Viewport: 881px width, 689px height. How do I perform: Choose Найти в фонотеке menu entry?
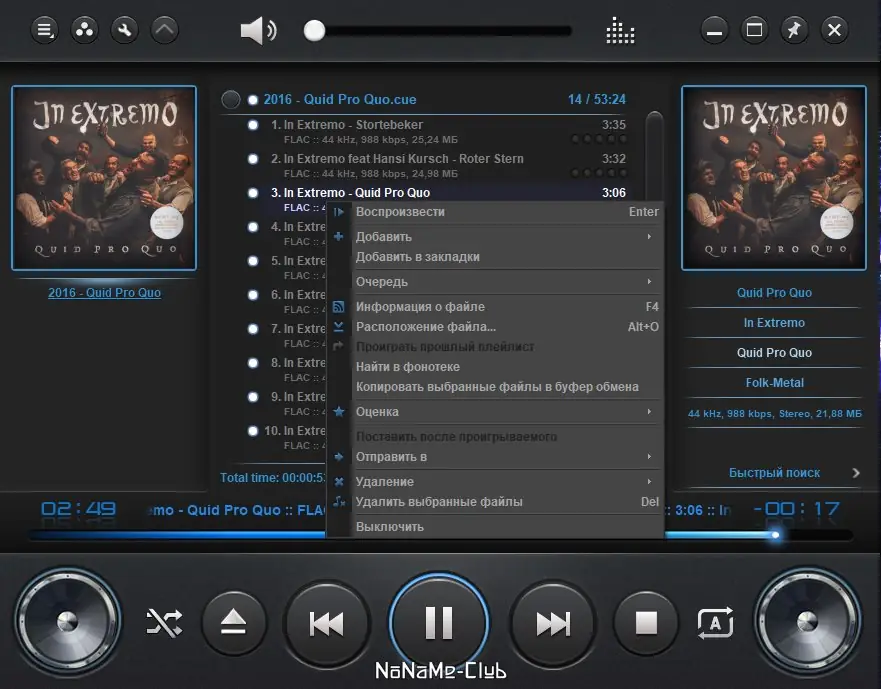(494, 367)
